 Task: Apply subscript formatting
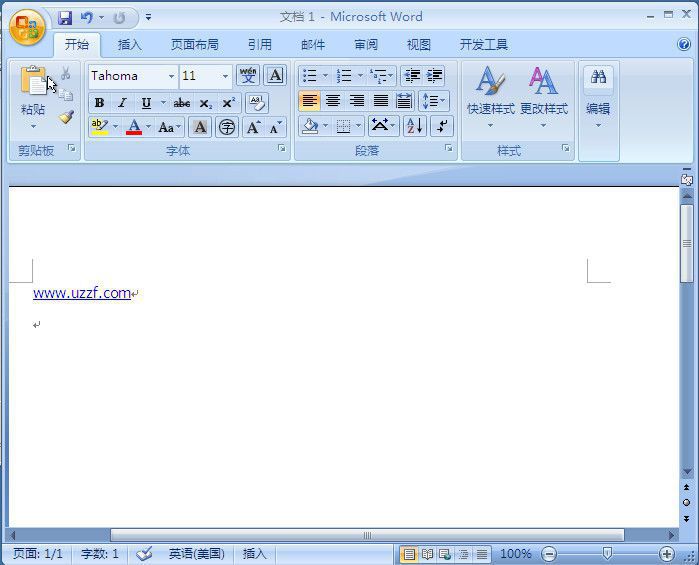pos(206,103)
